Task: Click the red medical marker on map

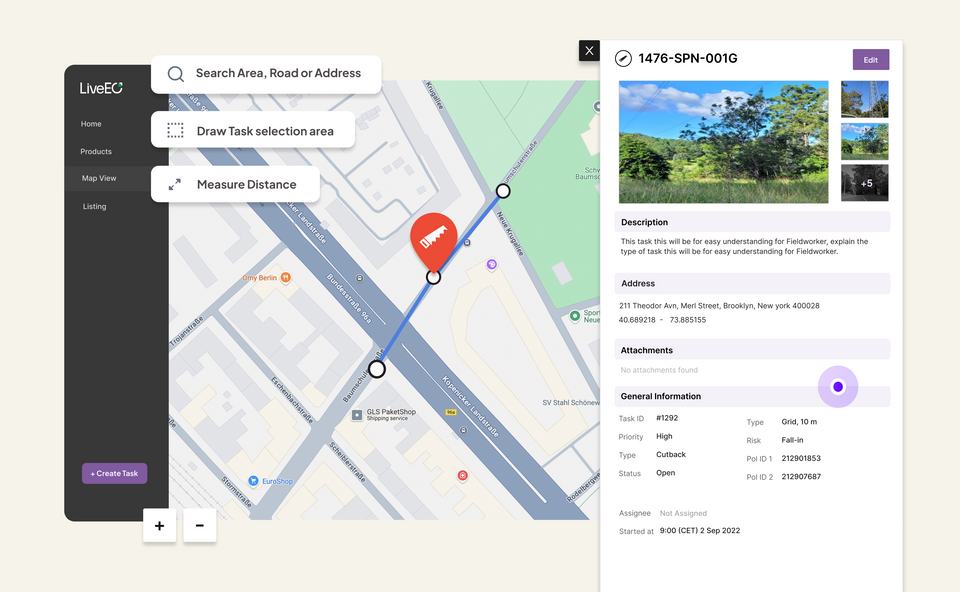Action: (462, 476)
